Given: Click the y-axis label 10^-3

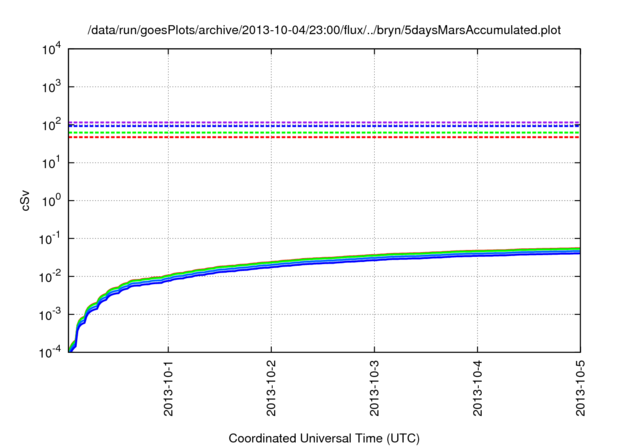Looking at the screenshot, I should pos(49,315).
